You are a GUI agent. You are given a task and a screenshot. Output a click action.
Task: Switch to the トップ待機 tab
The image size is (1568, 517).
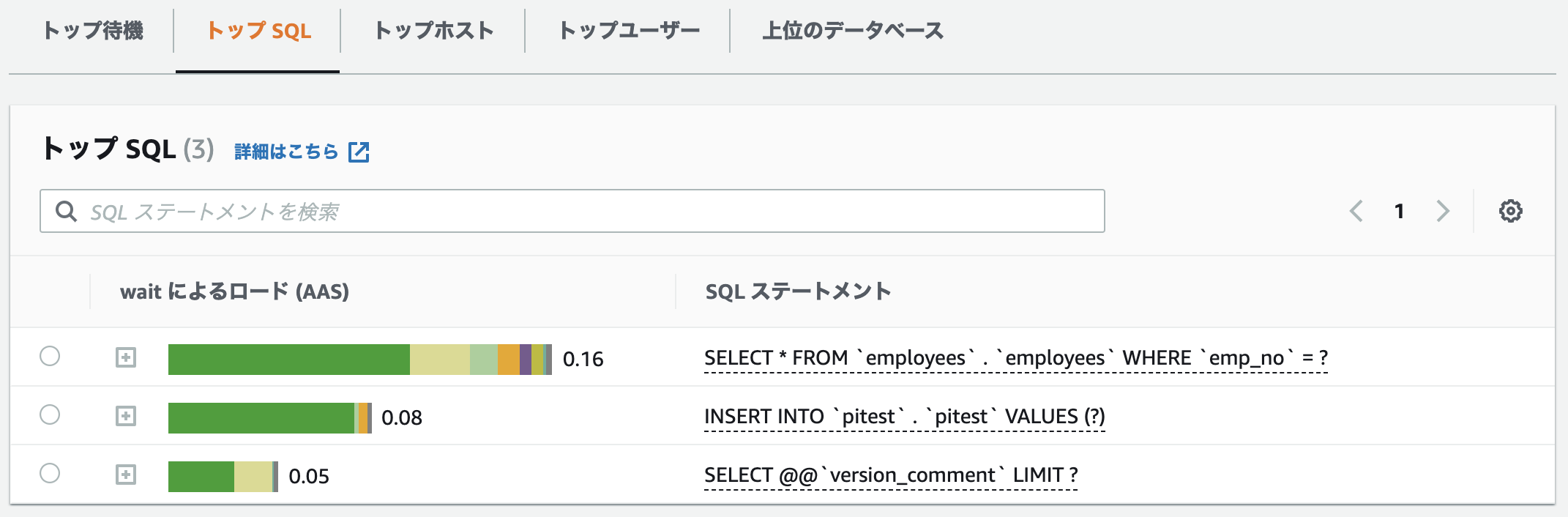tap(93, 31)
